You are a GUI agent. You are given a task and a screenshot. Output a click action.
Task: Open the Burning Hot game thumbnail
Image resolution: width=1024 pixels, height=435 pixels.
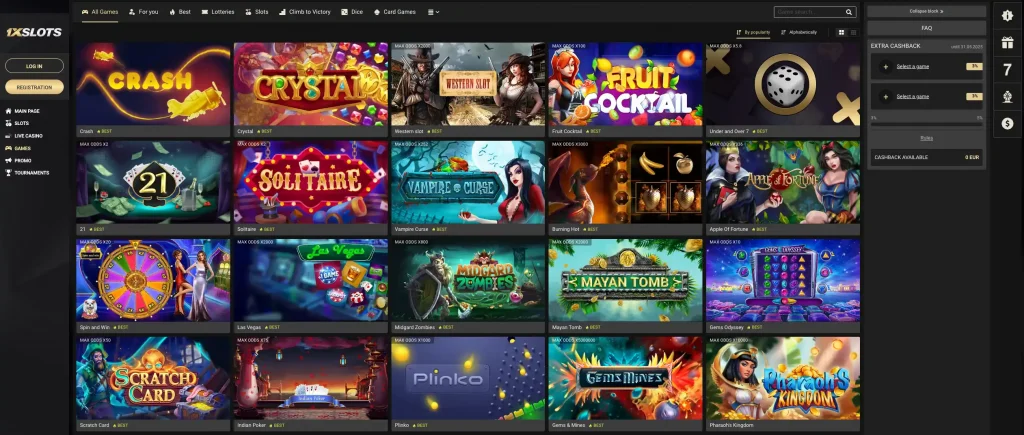[626, 182]
